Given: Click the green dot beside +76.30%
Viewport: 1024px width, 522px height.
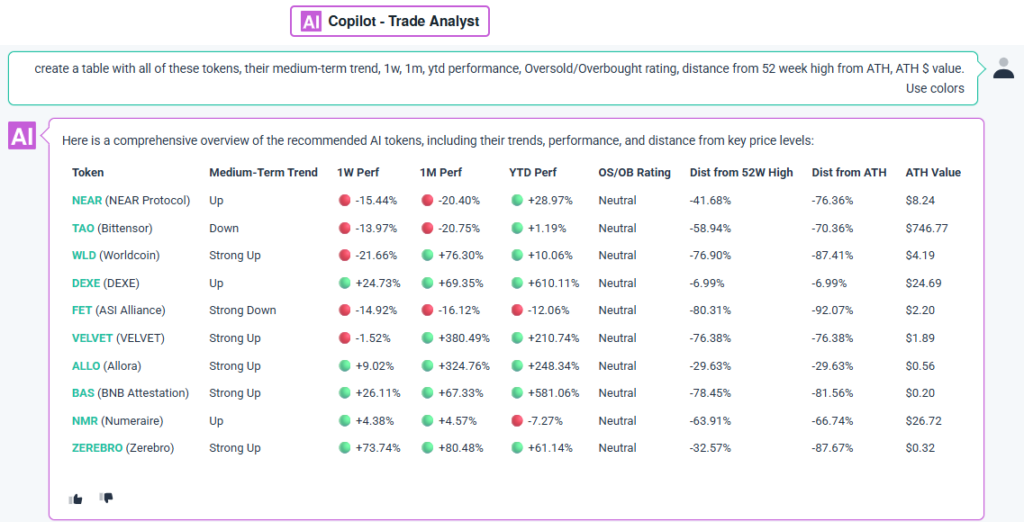Looking at the screenshot, I should click(428, 255).
